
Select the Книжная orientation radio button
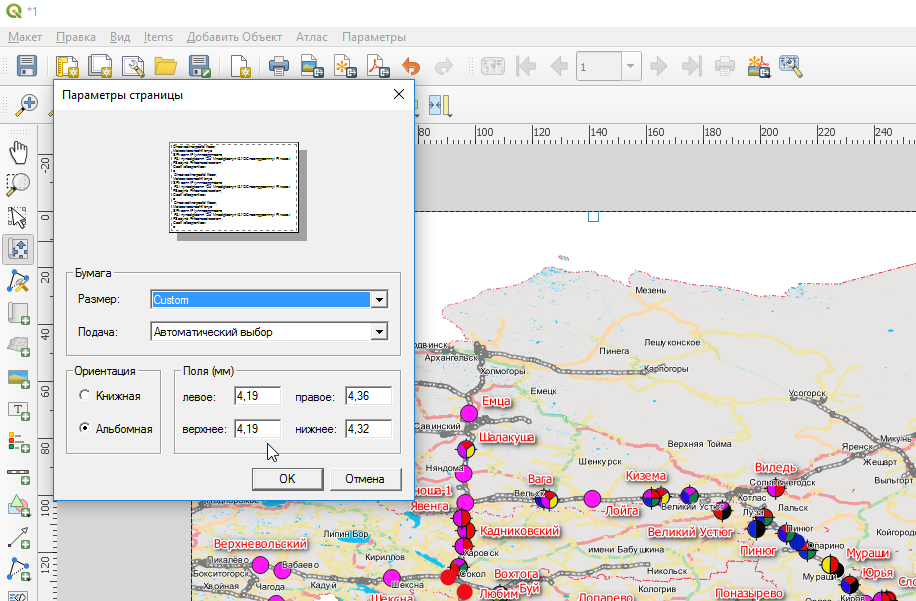pos(85,396)
